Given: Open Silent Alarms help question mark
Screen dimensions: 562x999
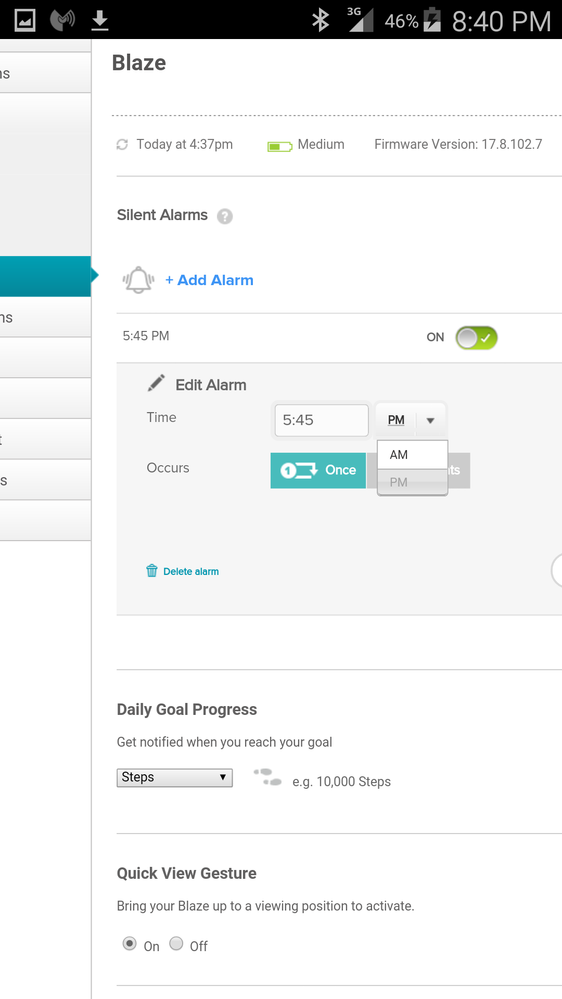Looking at the screenshot, I should pyautogui.click(x=224, y=217).
